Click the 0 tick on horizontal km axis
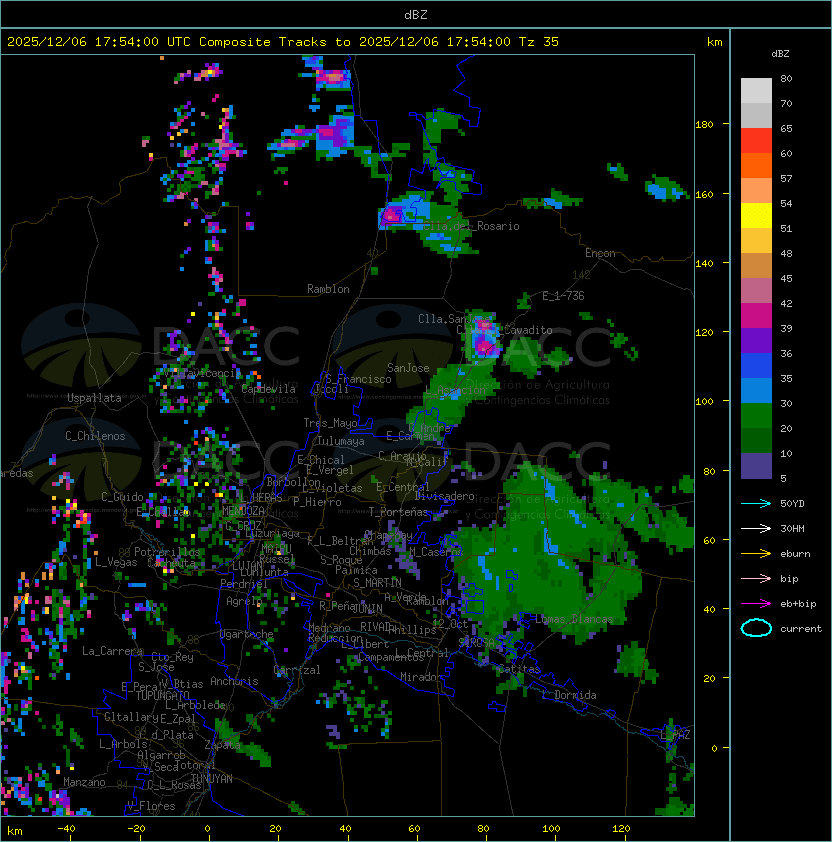The image size is (832, 842). click(207, 828)
